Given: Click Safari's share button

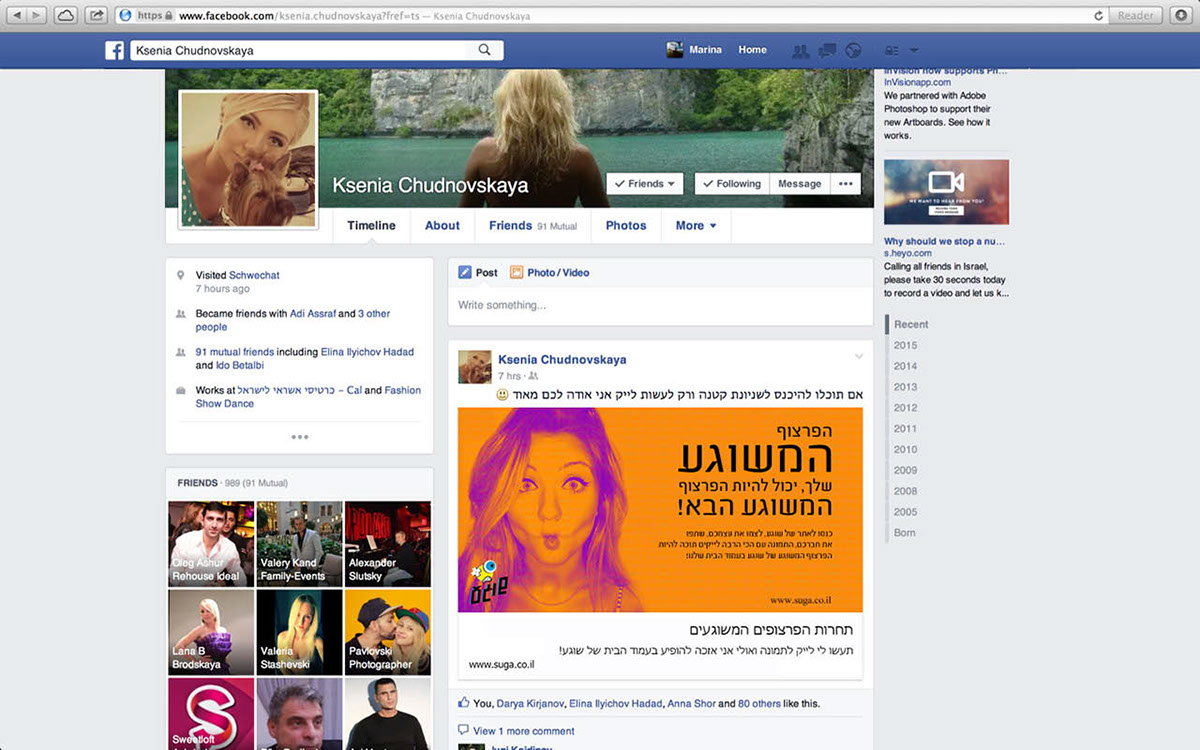Looking at the screenshot, I should 97,15.
